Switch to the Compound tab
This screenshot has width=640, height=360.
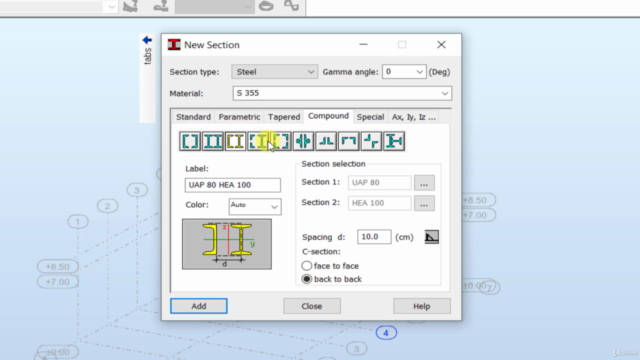329,116
